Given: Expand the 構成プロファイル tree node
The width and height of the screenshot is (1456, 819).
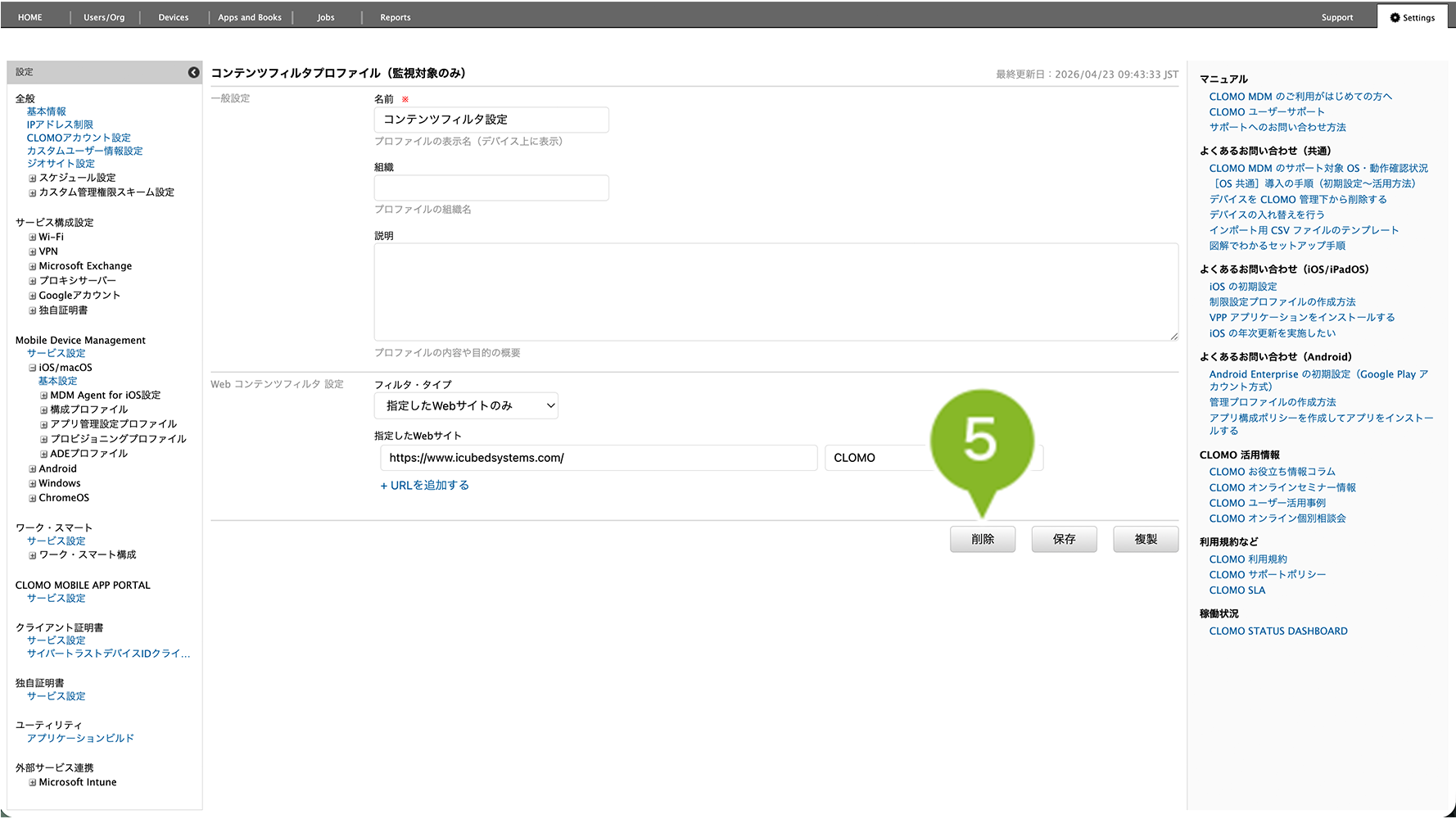Looking at the screenshot, I should pos(44,410).
